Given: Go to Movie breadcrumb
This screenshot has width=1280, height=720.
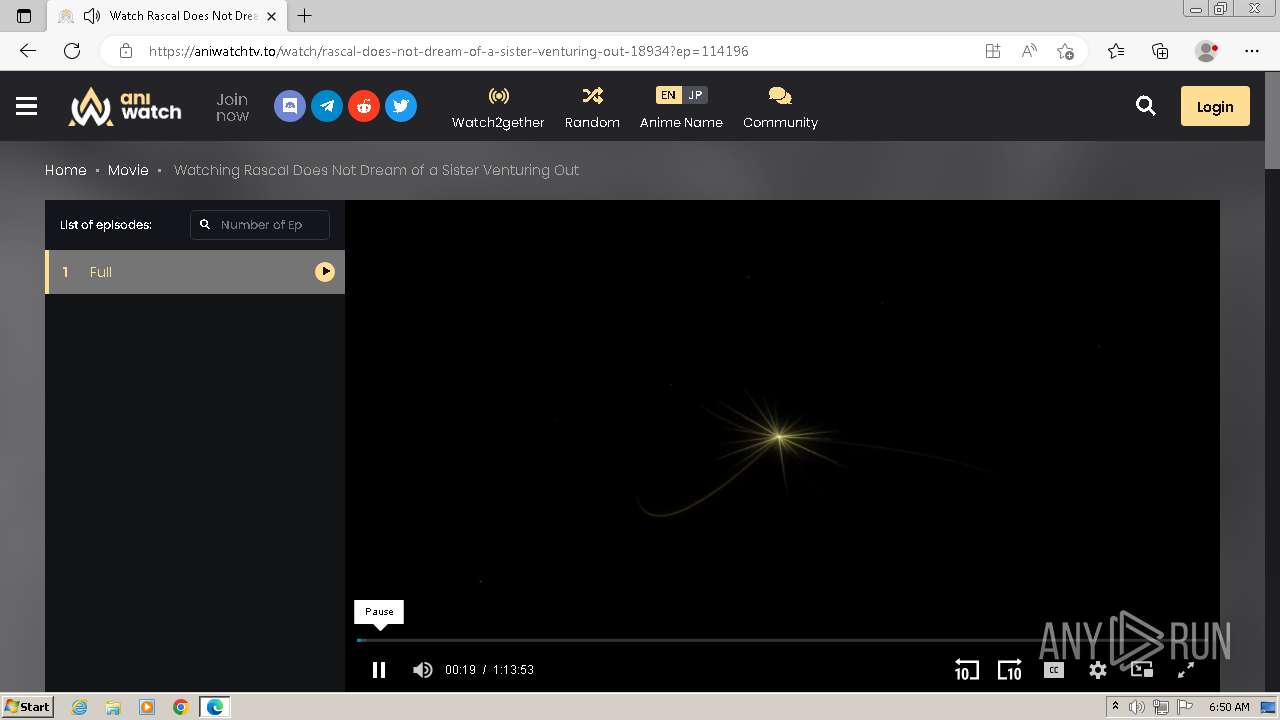Looking at the screenshot, I should coord(128,170).
